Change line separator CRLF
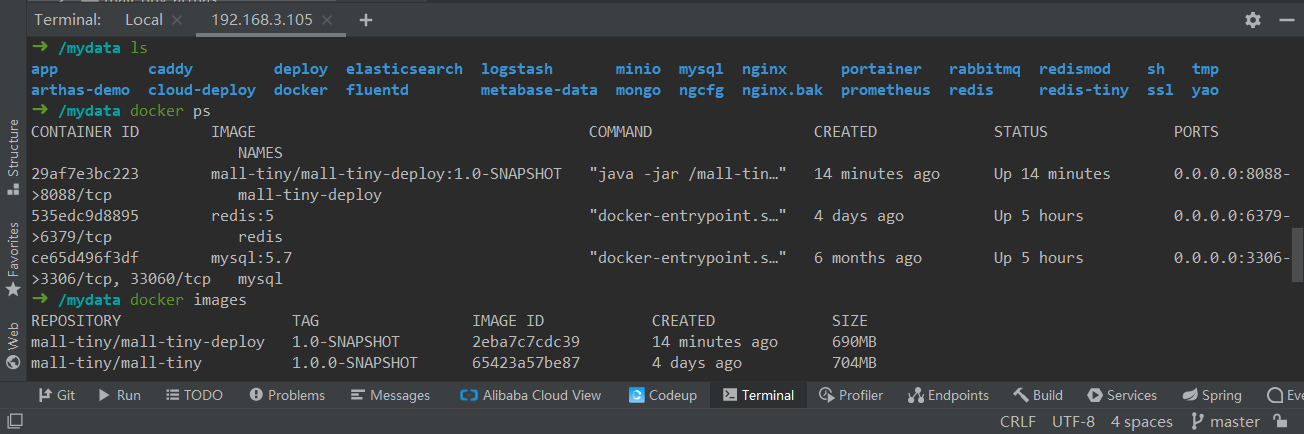Viewport: 1304px width, 434px height. 1018,422
